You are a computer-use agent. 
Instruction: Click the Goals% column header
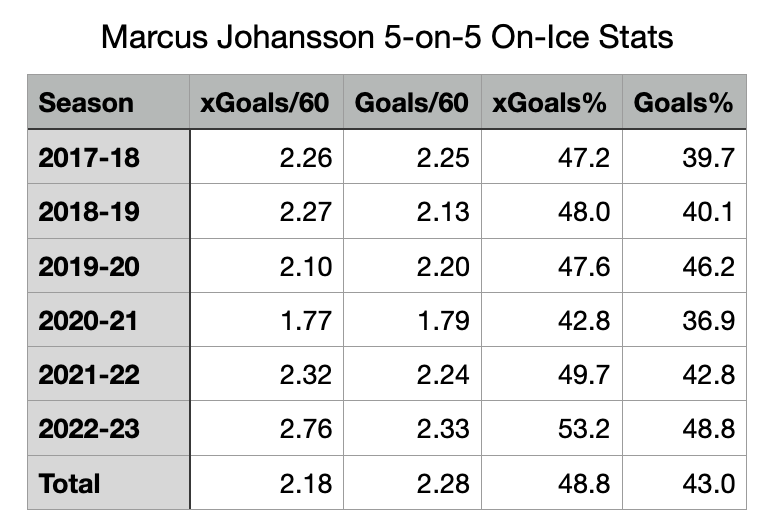click(685, 103)
